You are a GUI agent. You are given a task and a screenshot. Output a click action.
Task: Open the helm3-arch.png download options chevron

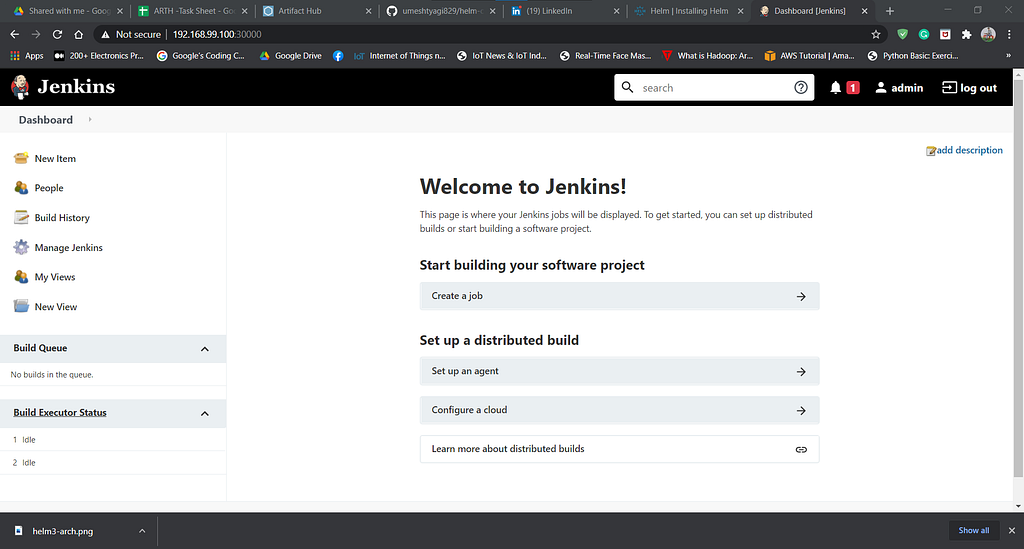coord(142,531)
